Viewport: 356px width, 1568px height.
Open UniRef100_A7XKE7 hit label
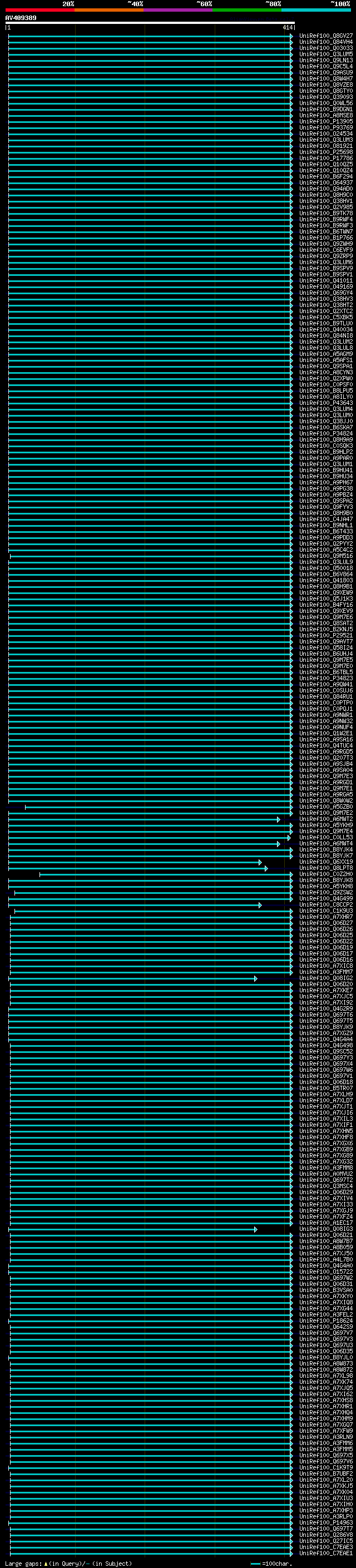(x=325, y=990)
